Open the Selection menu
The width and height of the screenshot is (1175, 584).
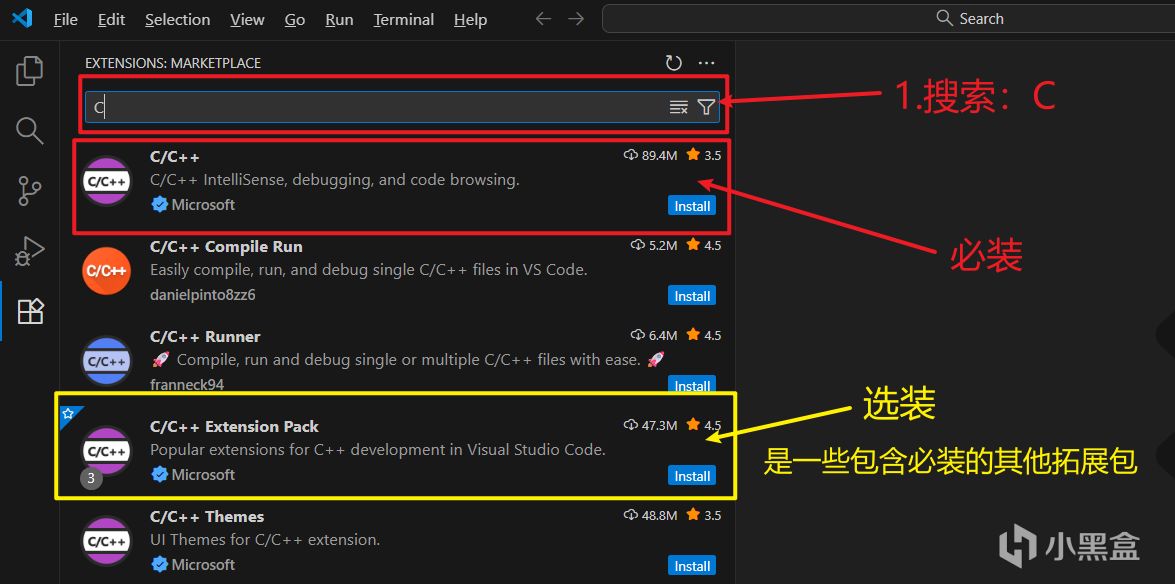(x=178, y=19)
